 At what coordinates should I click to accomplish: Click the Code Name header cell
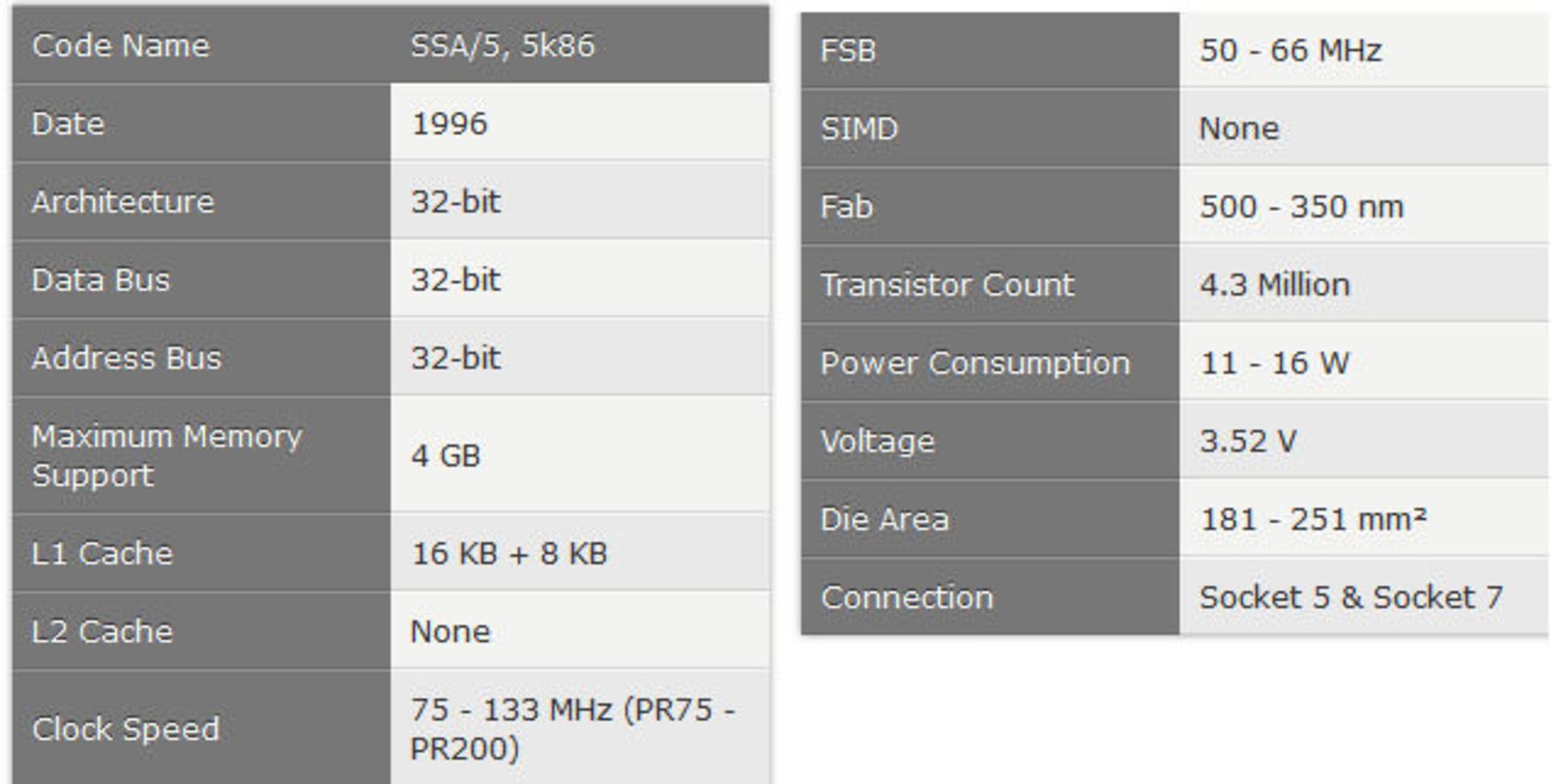(201, 45)
